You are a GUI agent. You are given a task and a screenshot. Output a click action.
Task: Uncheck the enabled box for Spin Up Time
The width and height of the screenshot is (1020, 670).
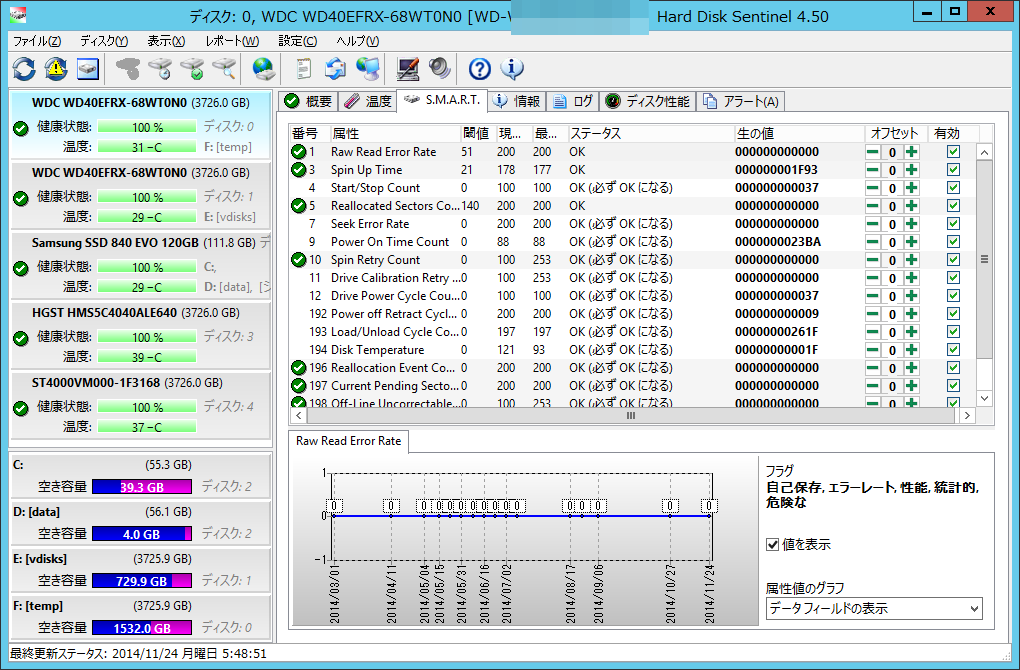point(953,170)
